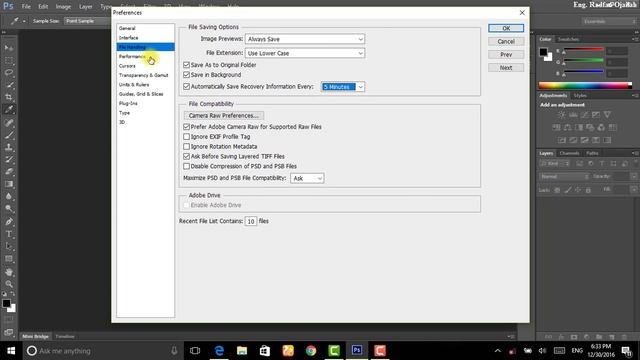This screenshot has width=640, height=360.
Task: Switch to the Styles tab
Action: 580,96
